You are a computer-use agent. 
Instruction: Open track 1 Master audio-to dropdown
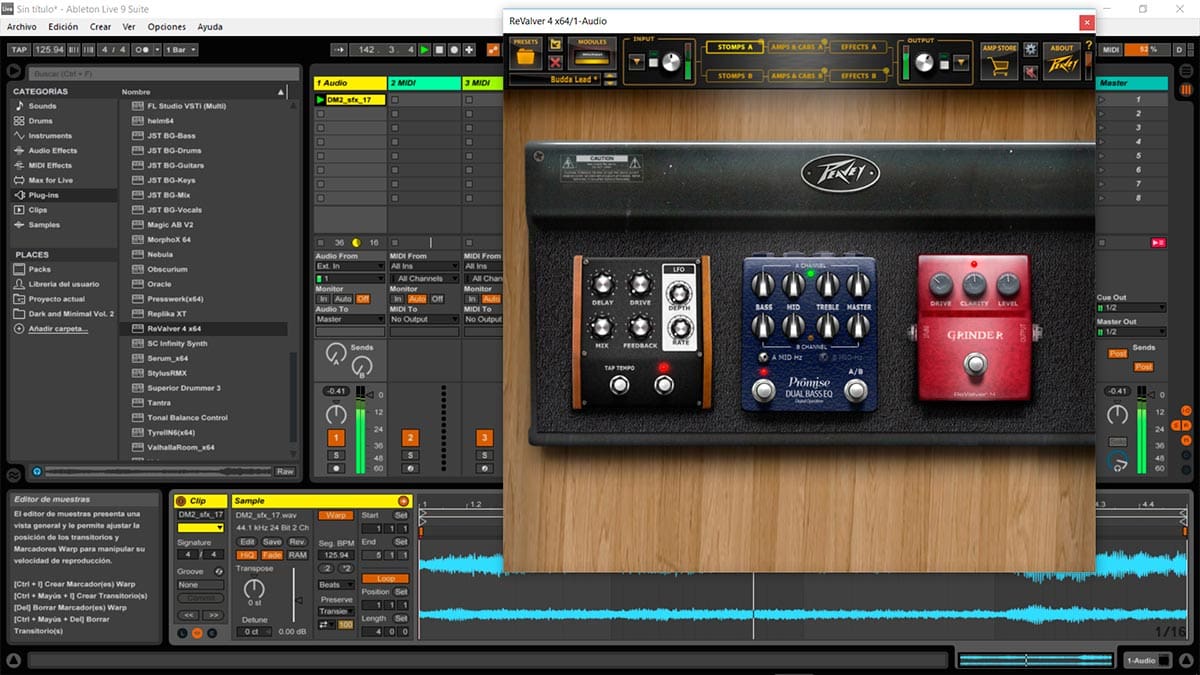pyautogui.click(x=349, y=320)
